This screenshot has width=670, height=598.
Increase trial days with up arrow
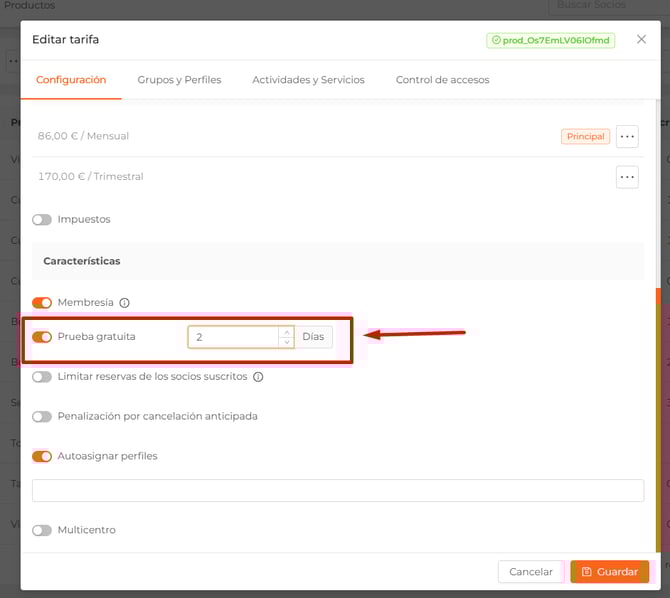click(x=287, y=332)
